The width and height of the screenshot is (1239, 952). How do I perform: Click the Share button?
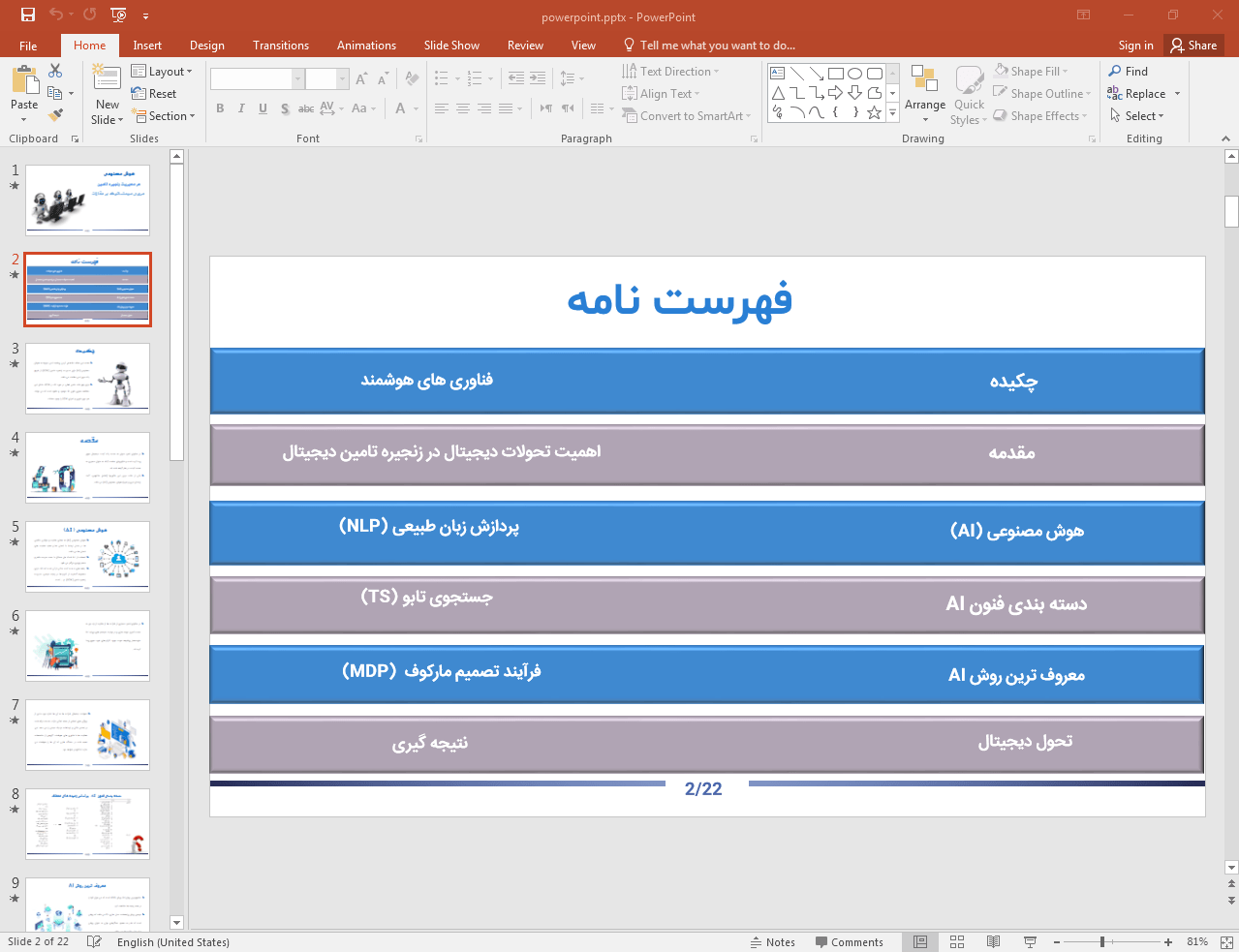(1193, 46)
